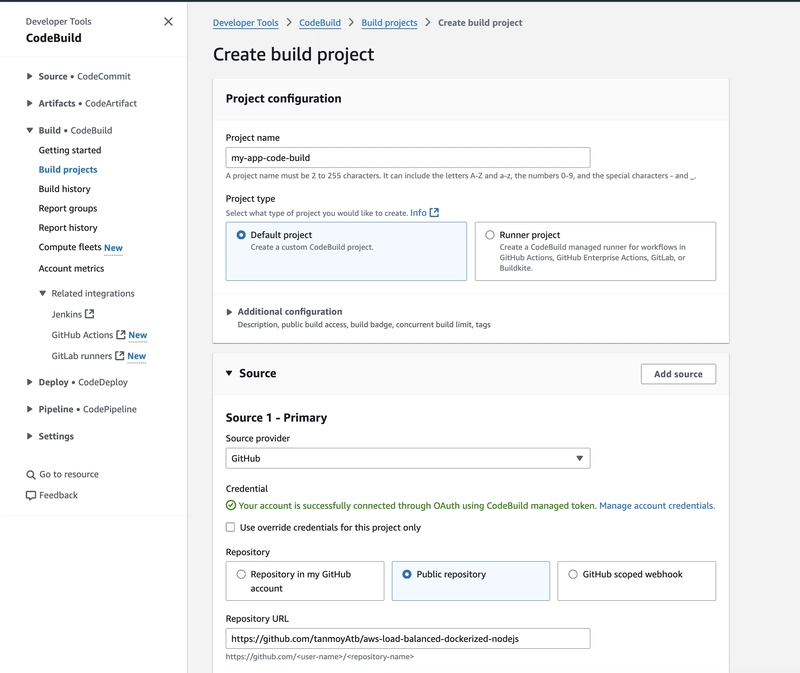Open Build history page
Screen dimensions: 800x673
64,189
